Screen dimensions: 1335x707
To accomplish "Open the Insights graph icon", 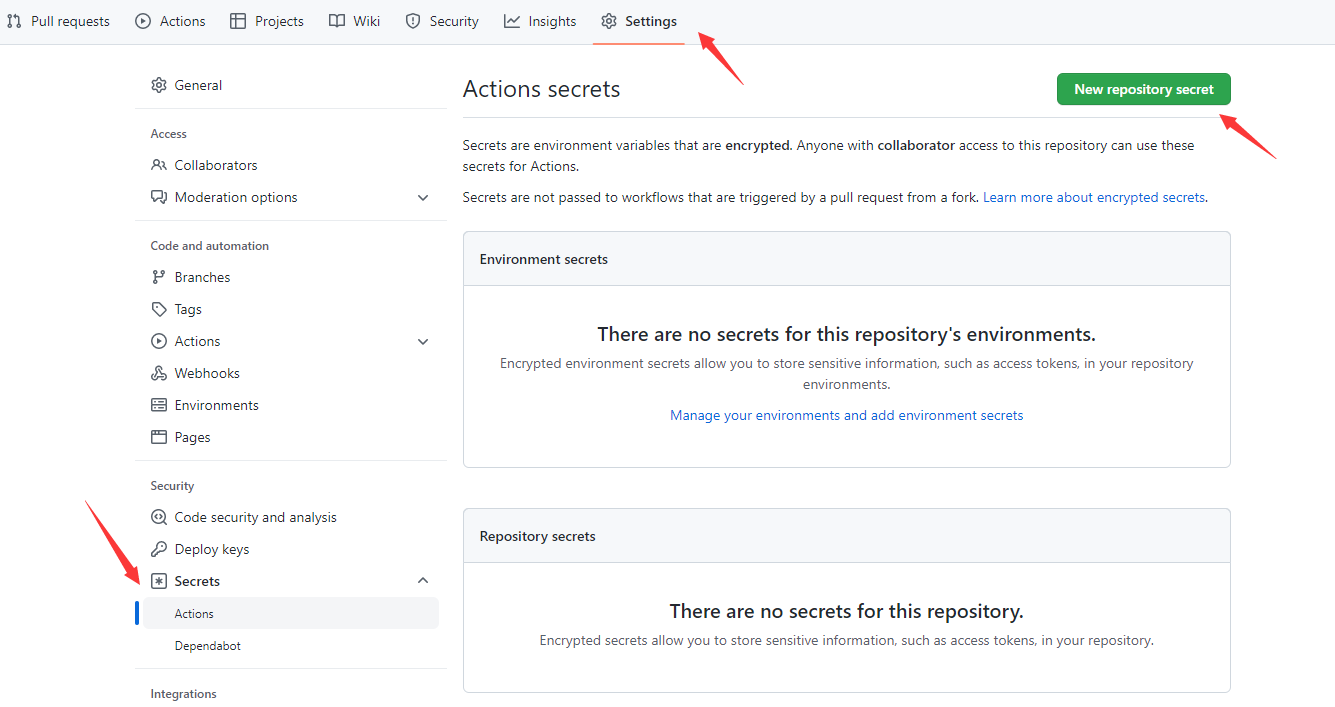I will click(511, 20).
